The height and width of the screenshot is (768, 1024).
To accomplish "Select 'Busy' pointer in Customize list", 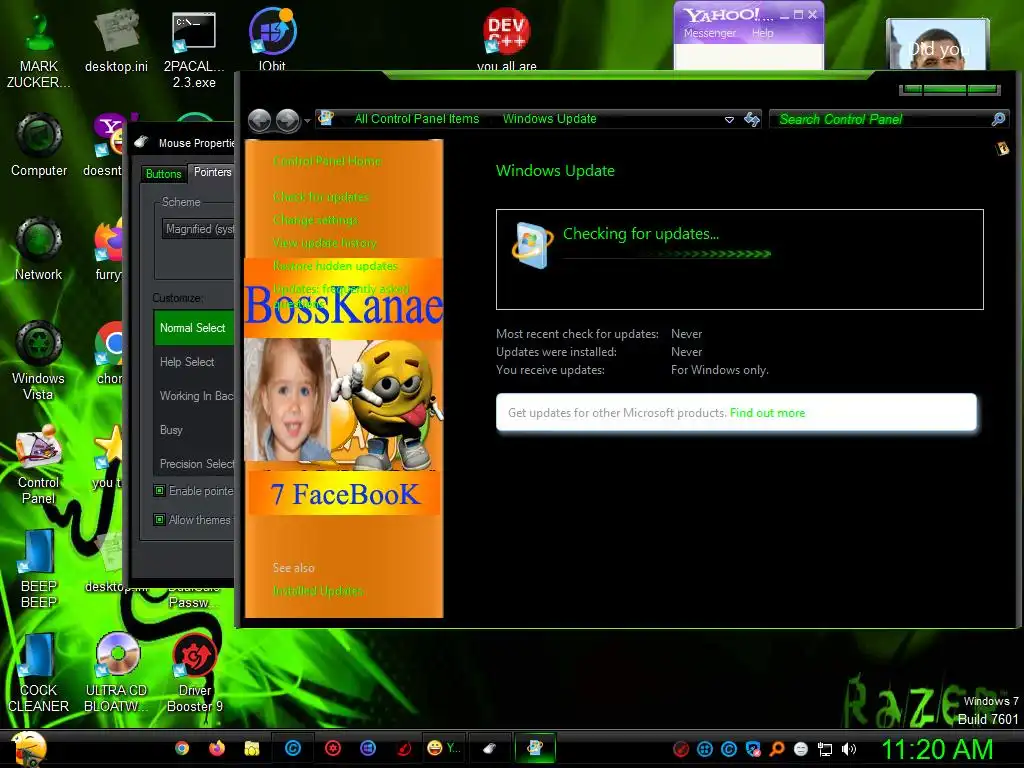I will click(x=194, y=430).
